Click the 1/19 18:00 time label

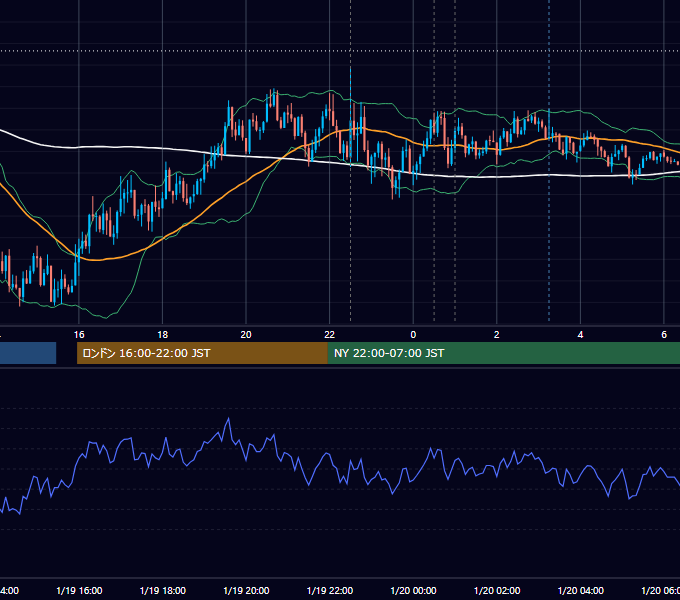[163, 591]
